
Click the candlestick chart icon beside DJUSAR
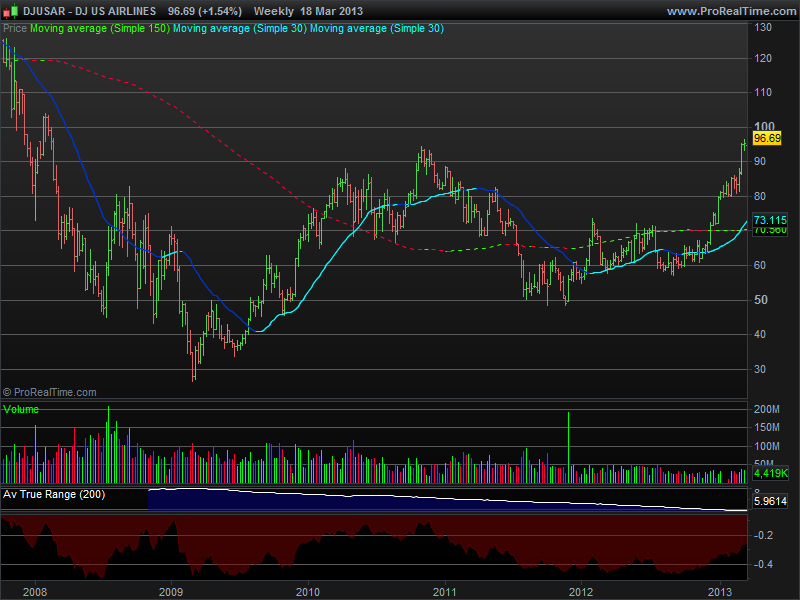pyautogui.click(x=11, y=11)
